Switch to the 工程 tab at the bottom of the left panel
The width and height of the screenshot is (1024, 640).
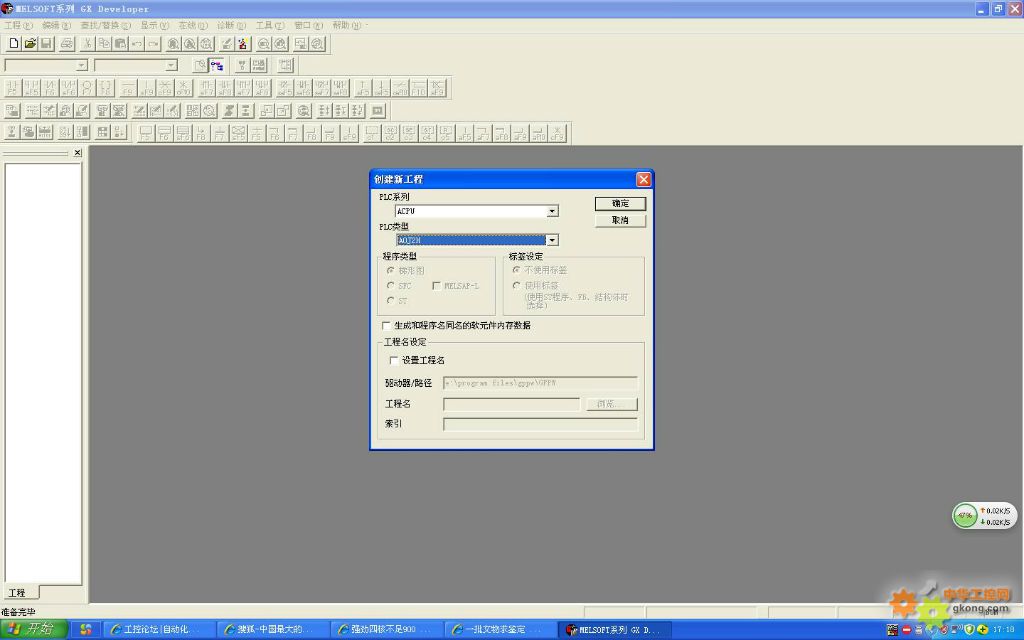tap(19, 592)
